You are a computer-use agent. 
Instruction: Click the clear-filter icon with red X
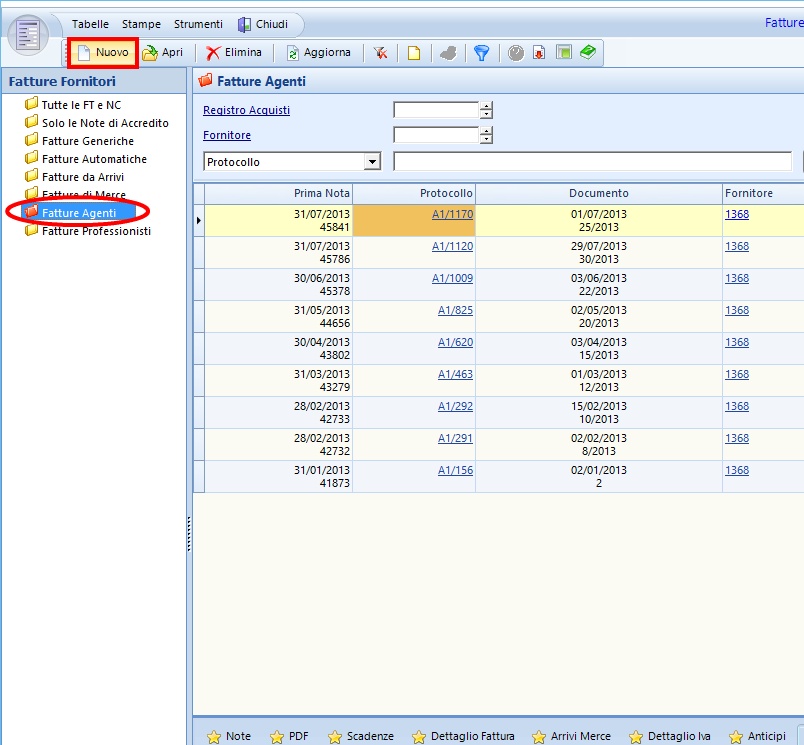[381, 53]
